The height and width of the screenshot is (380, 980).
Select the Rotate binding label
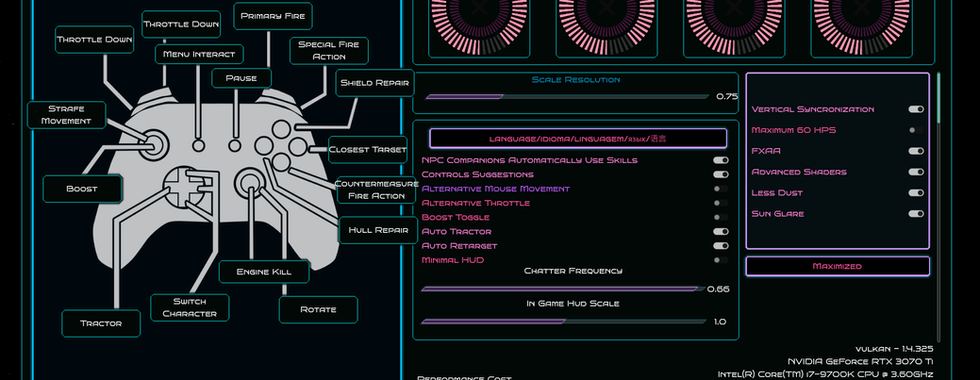tap(318, 309)
